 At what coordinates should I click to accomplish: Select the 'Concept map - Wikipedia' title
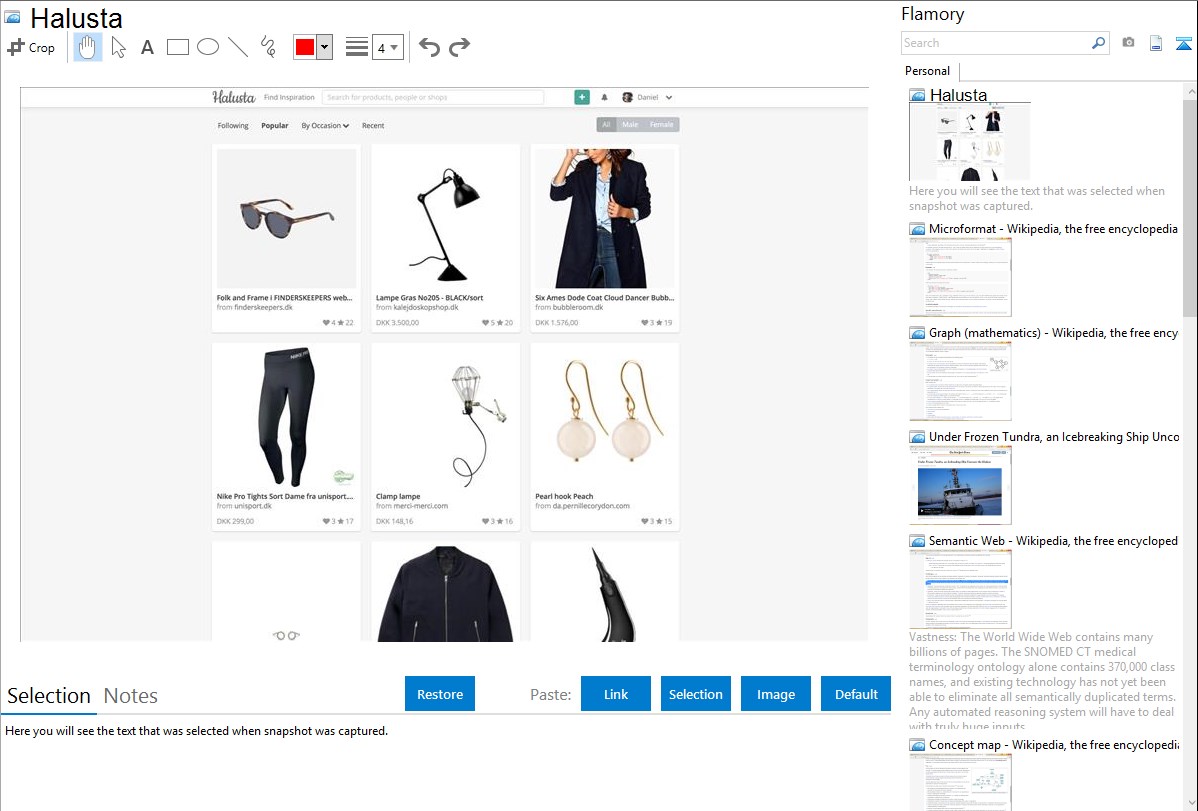[x=1054, y=744]
